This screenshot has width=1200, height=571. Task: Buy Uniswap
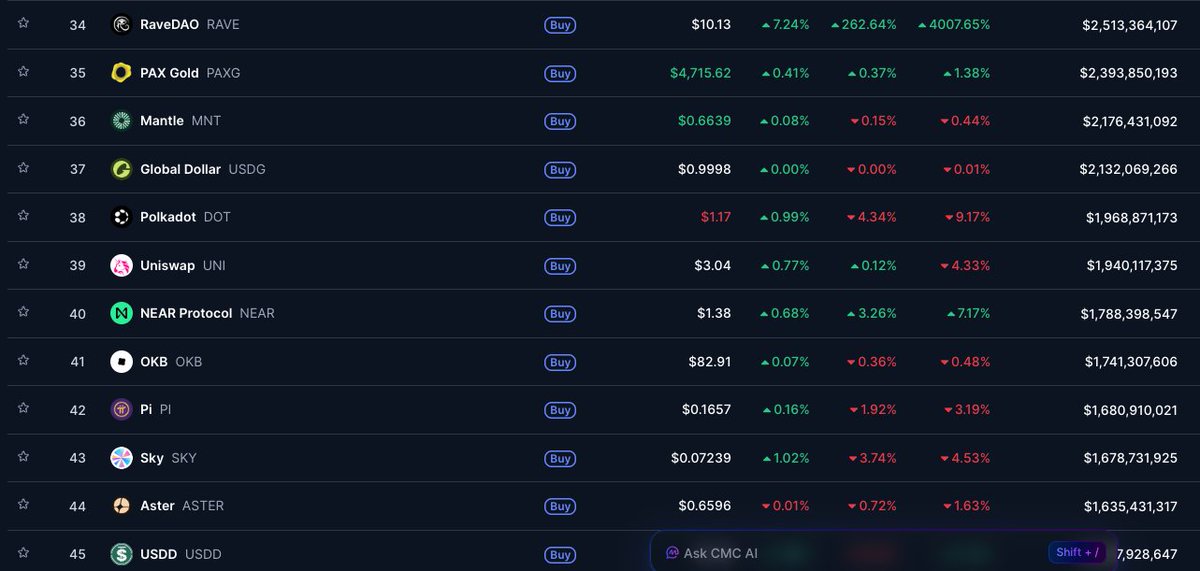[560, 266]
